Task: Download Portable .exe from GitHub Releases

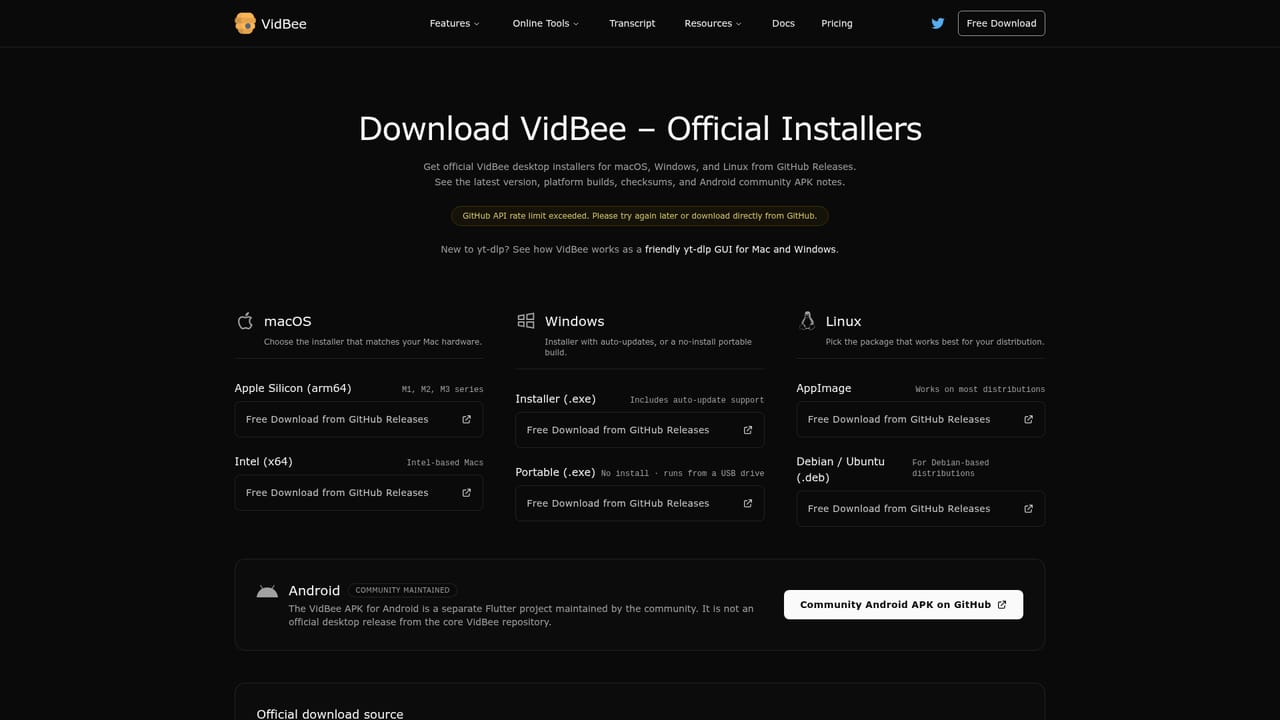Action: [x=640, y=504]
